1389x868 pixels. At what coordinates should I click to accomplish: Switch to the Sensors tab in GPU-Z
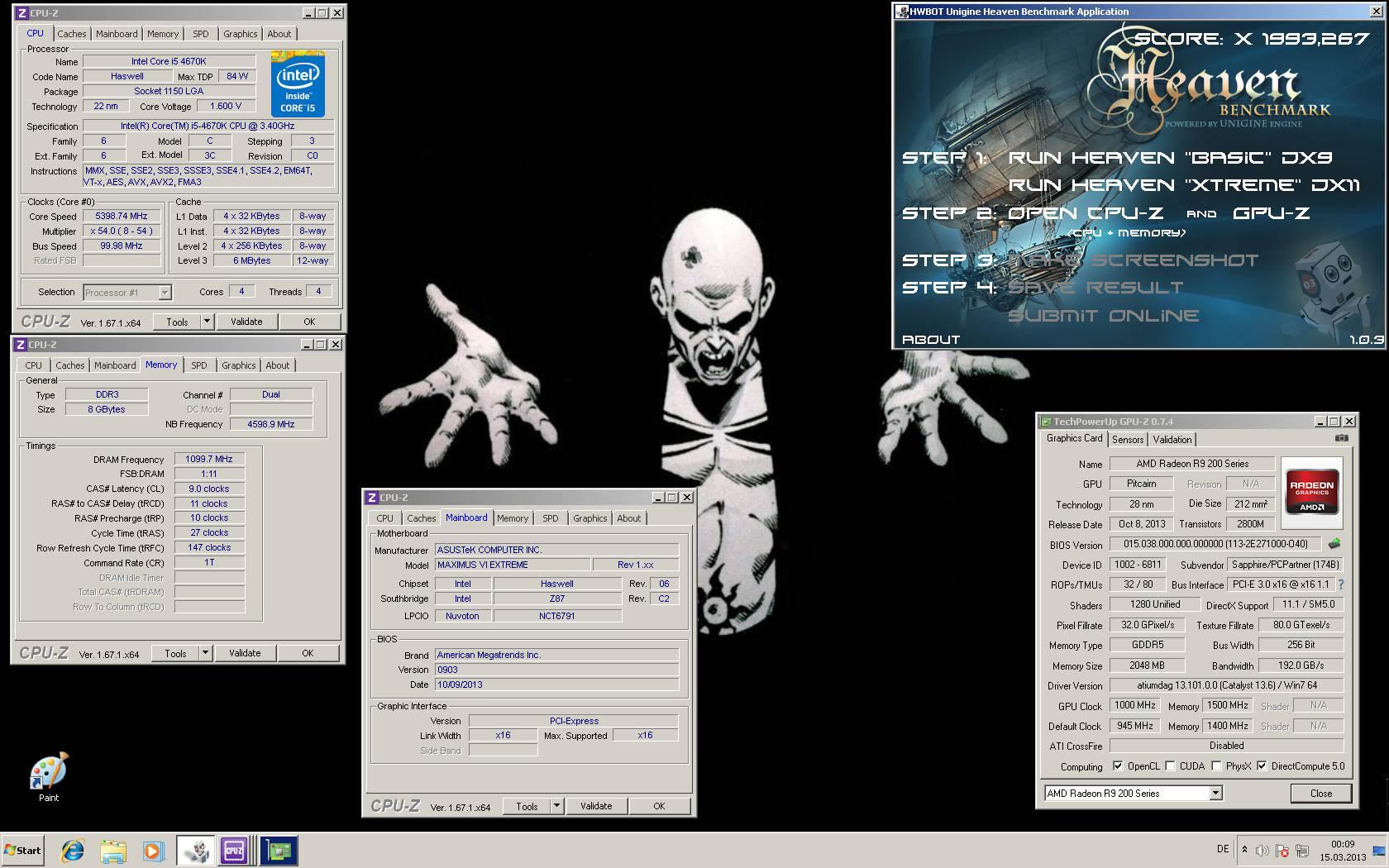(x=1128, y=440)
